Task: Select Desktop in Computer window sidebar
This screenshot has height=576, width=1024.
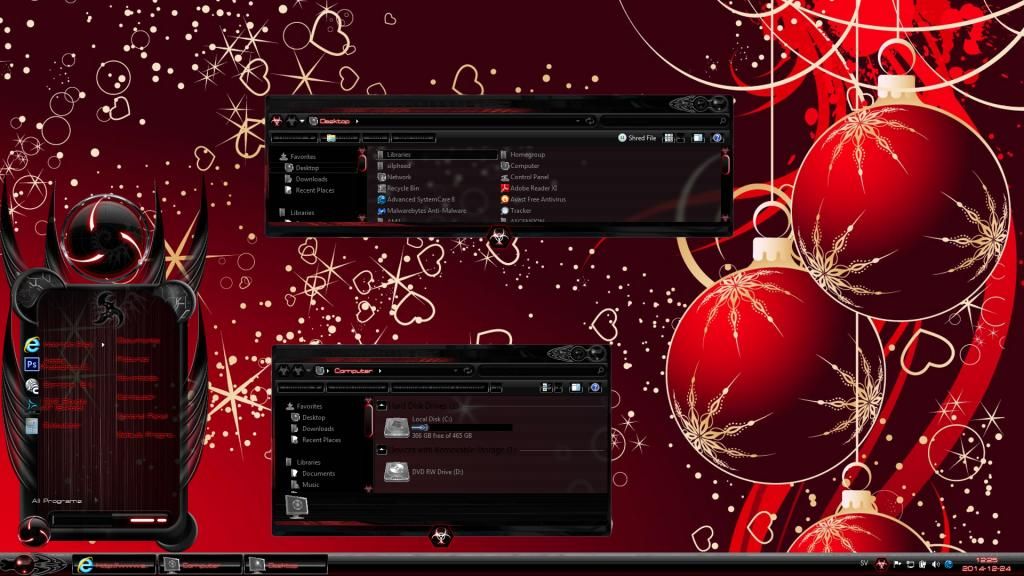Action: pyautogui.click(x=309, y=417)
